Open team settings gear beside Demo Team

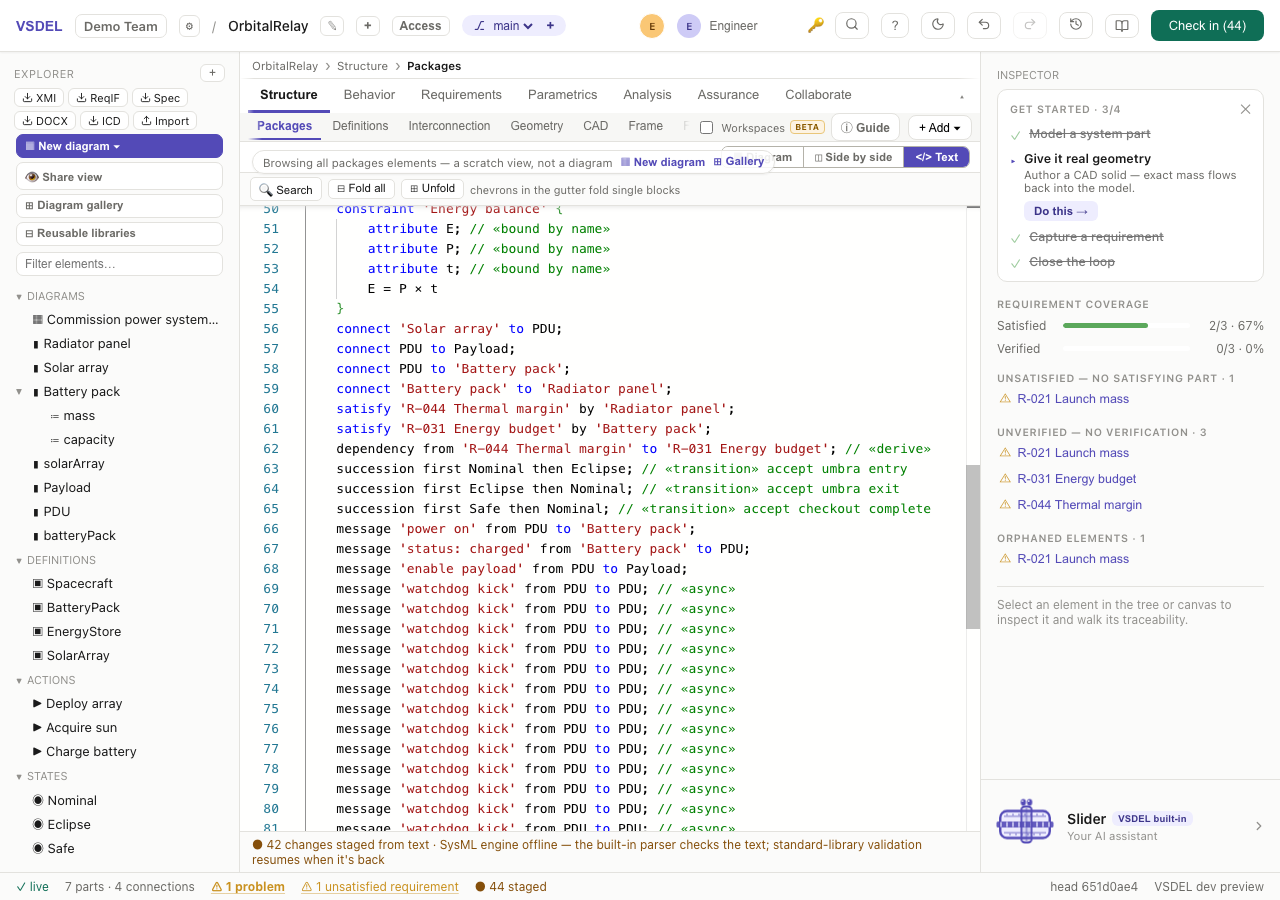point(189,26)
